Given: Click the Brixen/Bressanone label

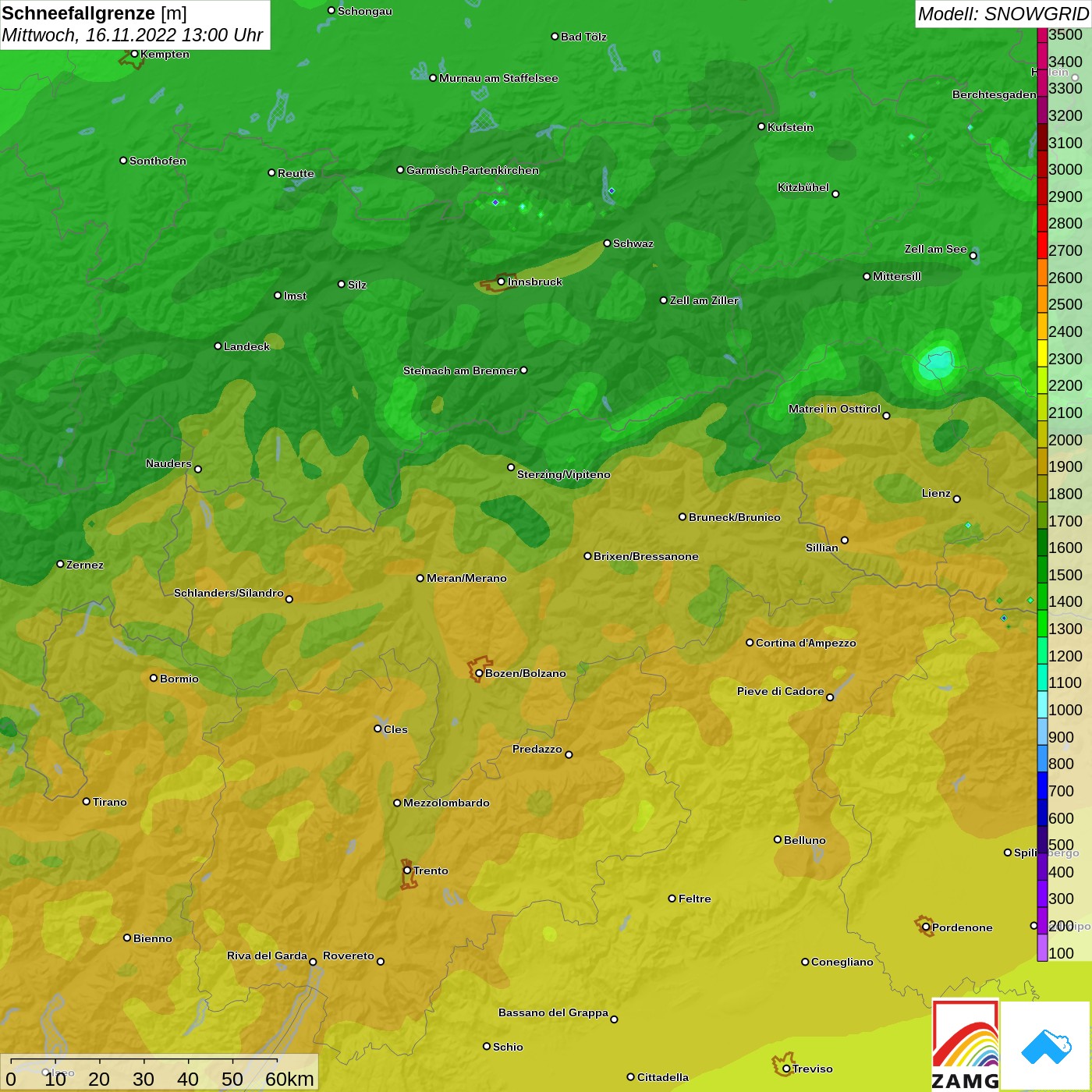Looking at the screenshot, I should pos(646,556).
